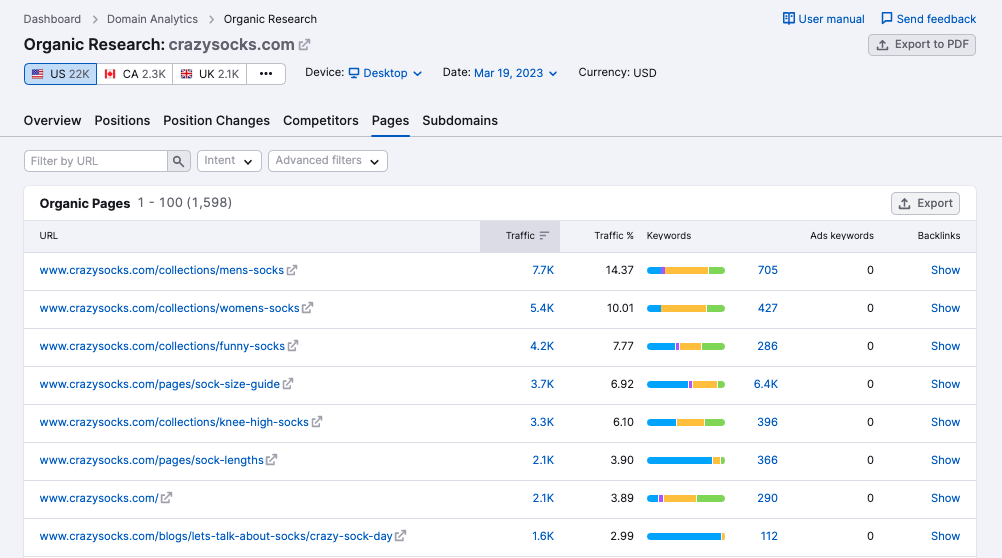This screenshot has height=558, width=1002.
Task: Select the UK 2.1K database
Action: coord(210,74)
